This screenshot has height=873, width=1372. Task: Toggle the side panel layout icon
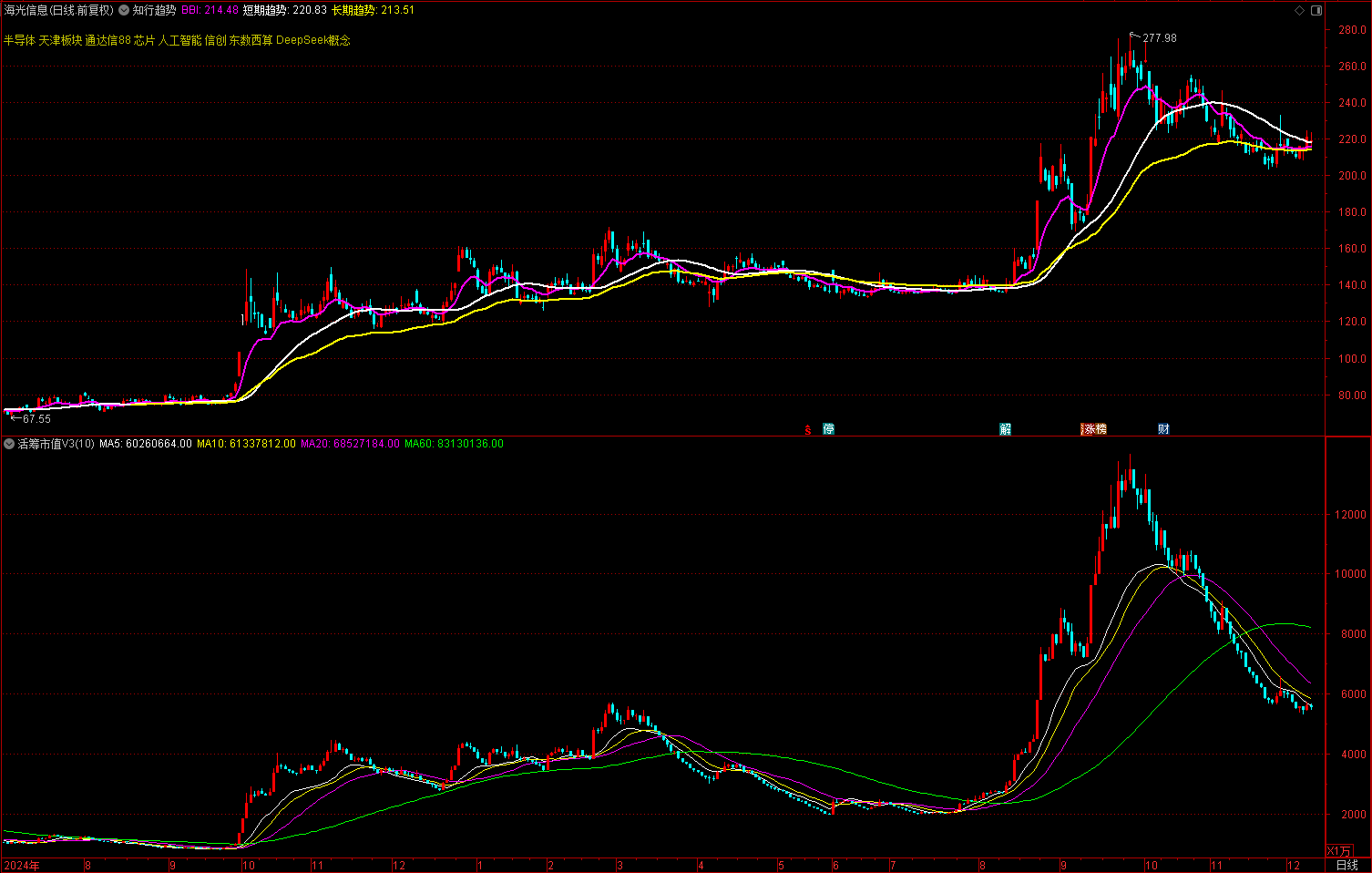(1316, 11)
